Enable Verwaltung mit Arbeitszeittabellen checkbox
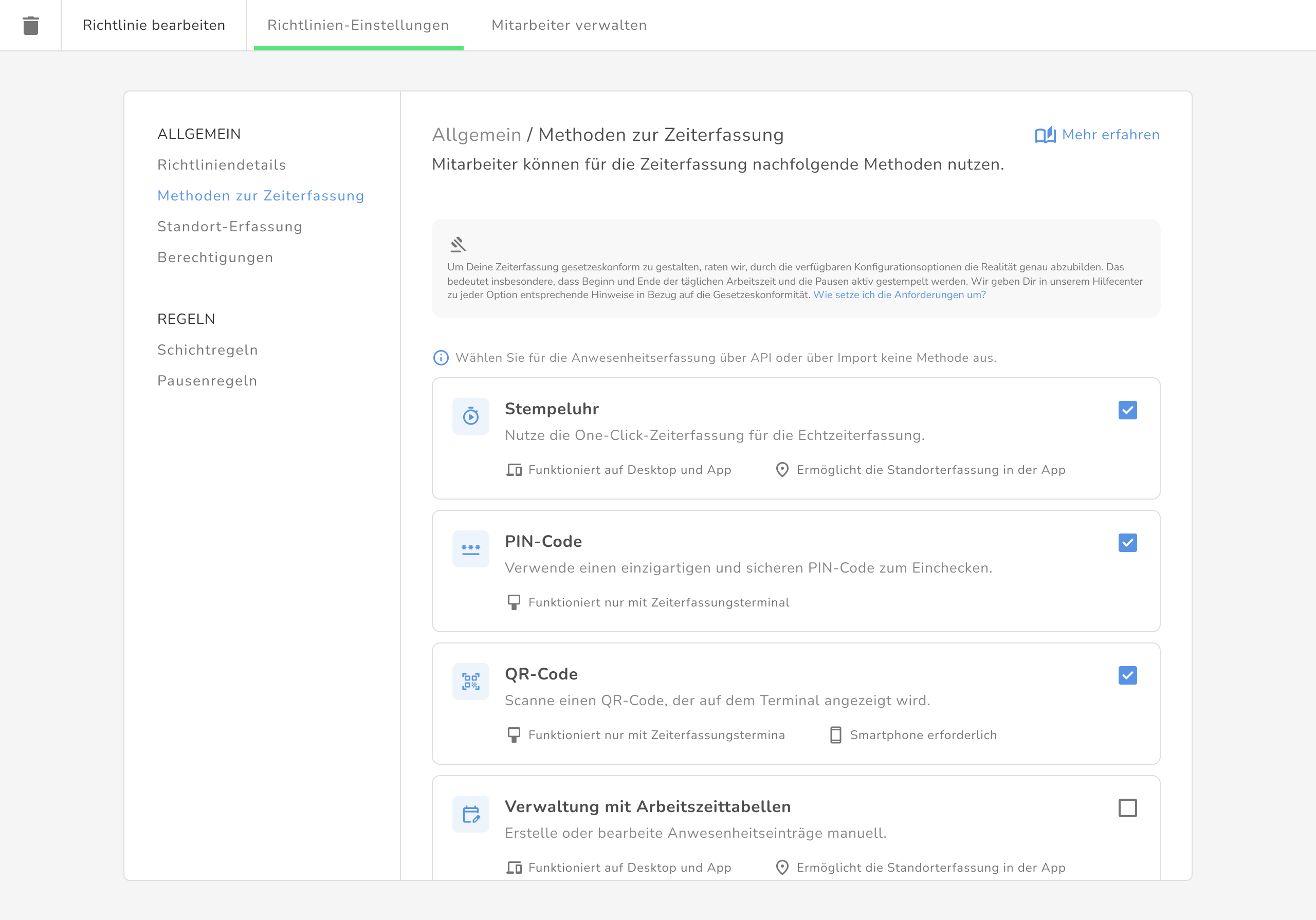1316x920 pixels. [1127, 807]
